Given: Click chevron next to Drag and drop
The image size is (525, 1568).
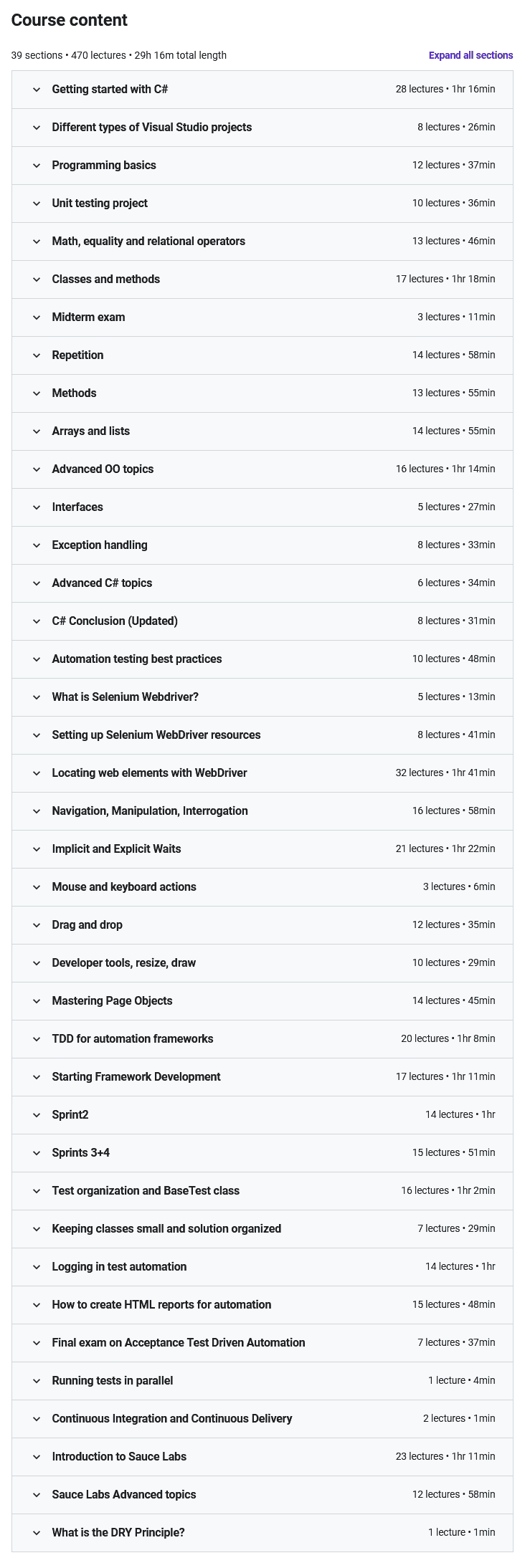Looking at the screenshot, I should [37, 925].
